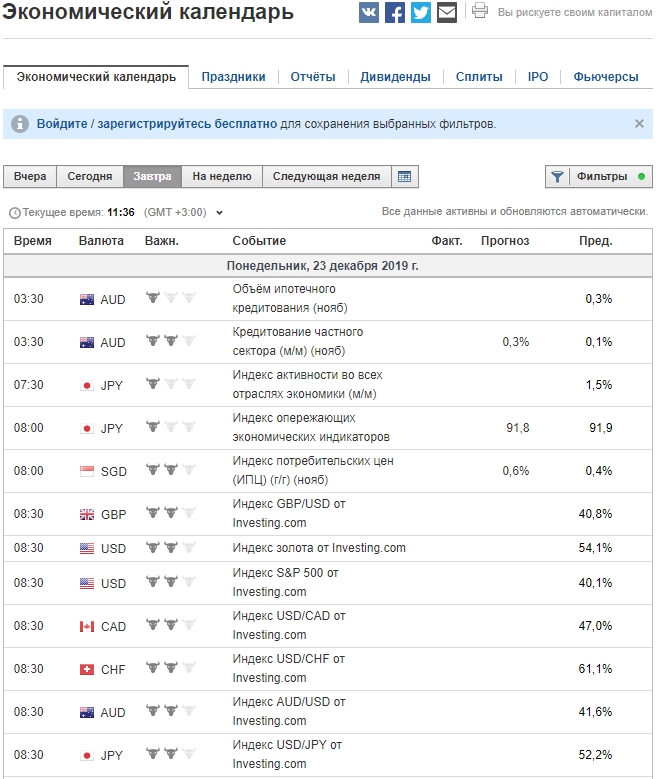Open the Фильтры filter panel
The height and width of the screenshot is (779, 656).
coord(599,177)
